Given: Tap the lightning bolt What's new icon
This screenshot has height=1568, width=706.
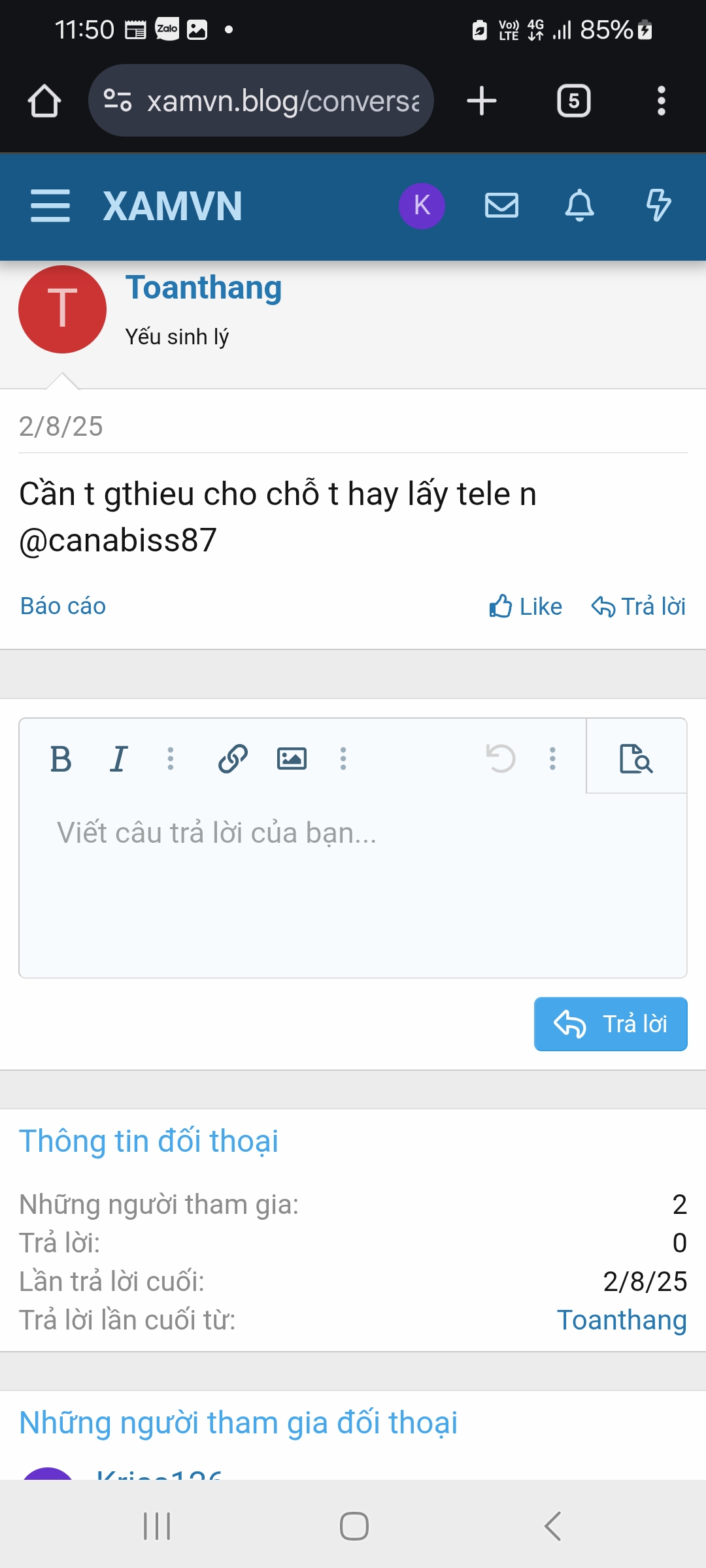Looking at the screenshot, I should (x=658, y=206).
